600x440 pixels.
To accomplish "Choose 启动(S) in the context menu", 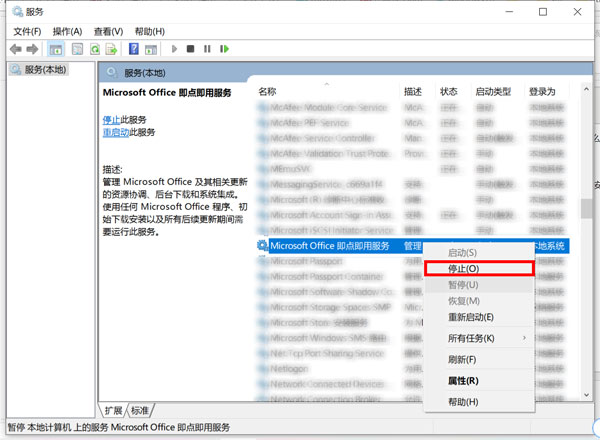I will pyautogui.click(x=479, y=253).
